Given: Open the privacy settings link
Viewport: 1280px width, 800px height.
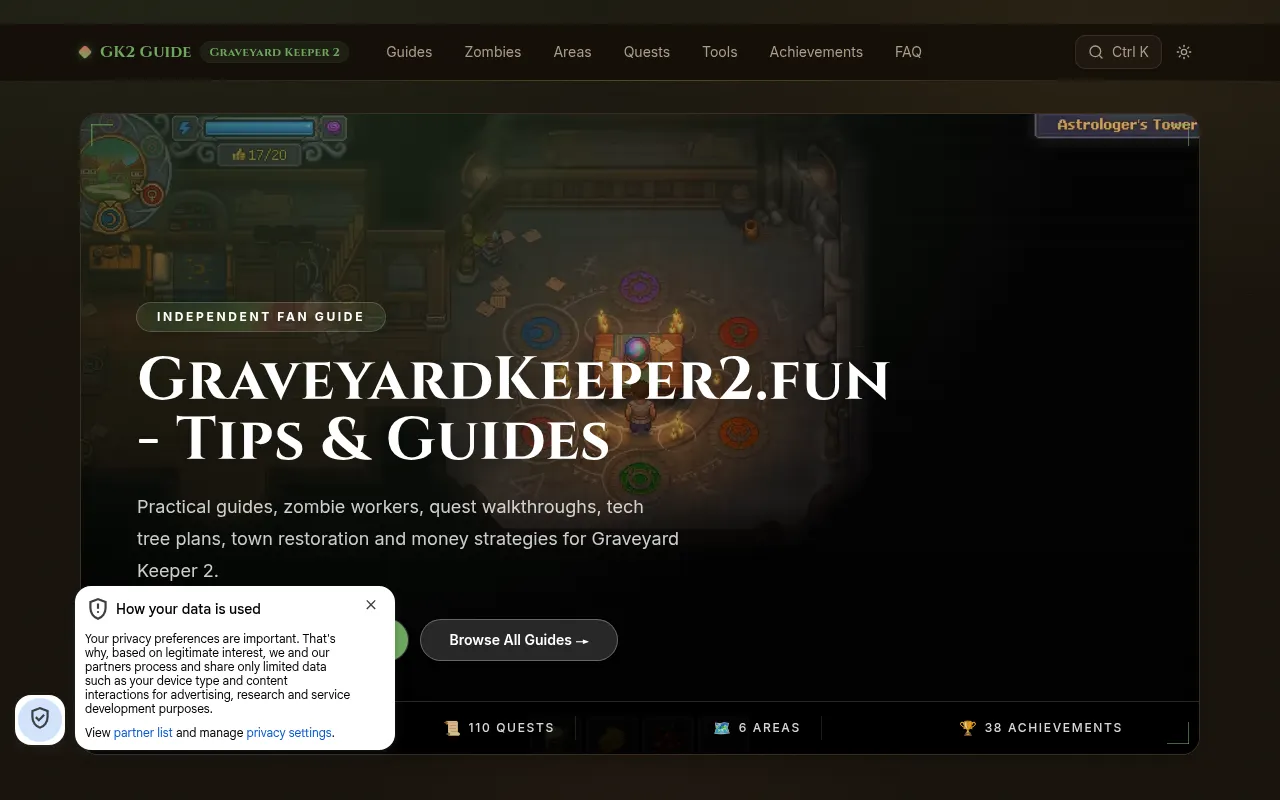Looking at the screenshot, I should [289, 733].
